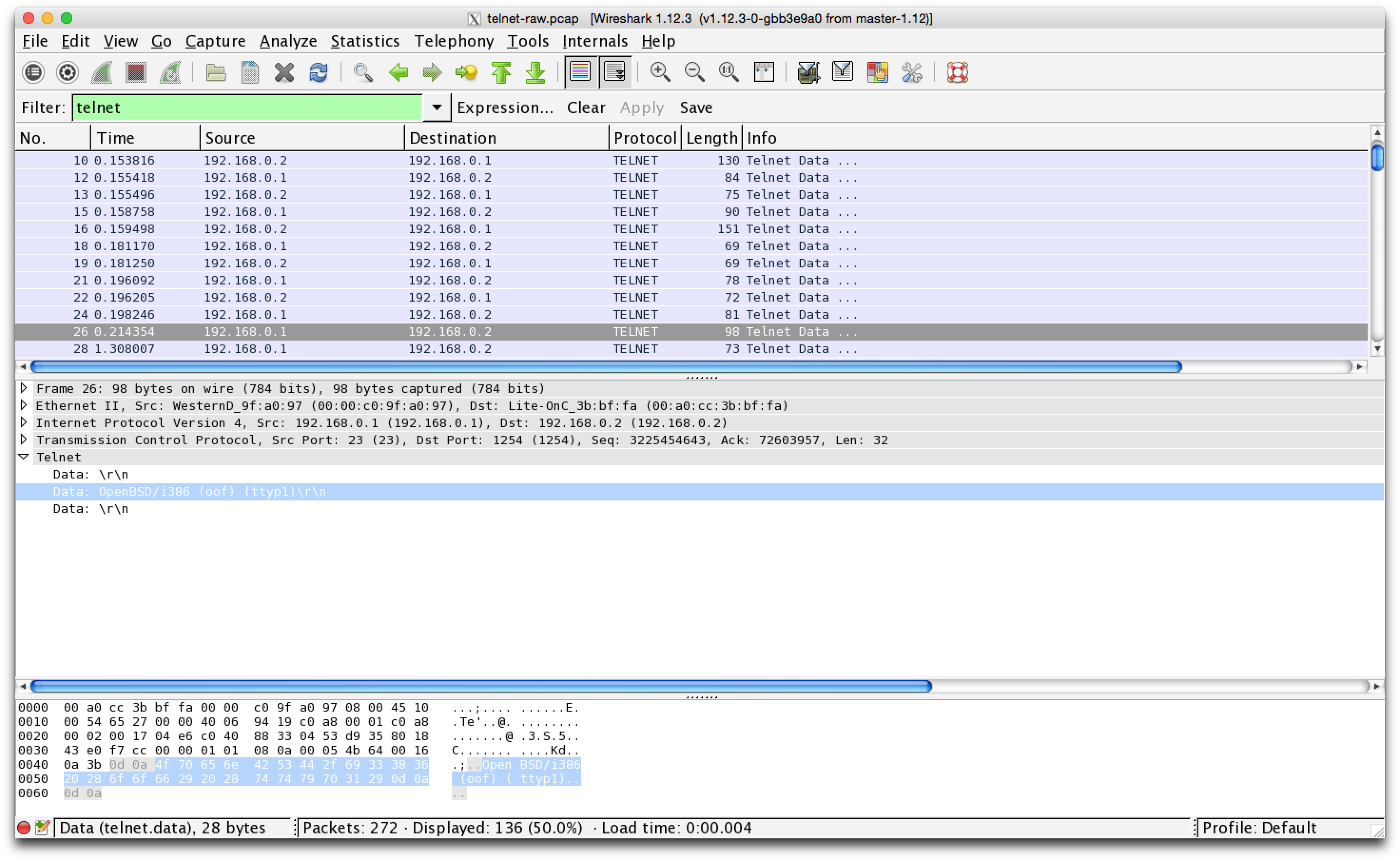Open the File menu
1400x861 pixels.
coord(35,41)
